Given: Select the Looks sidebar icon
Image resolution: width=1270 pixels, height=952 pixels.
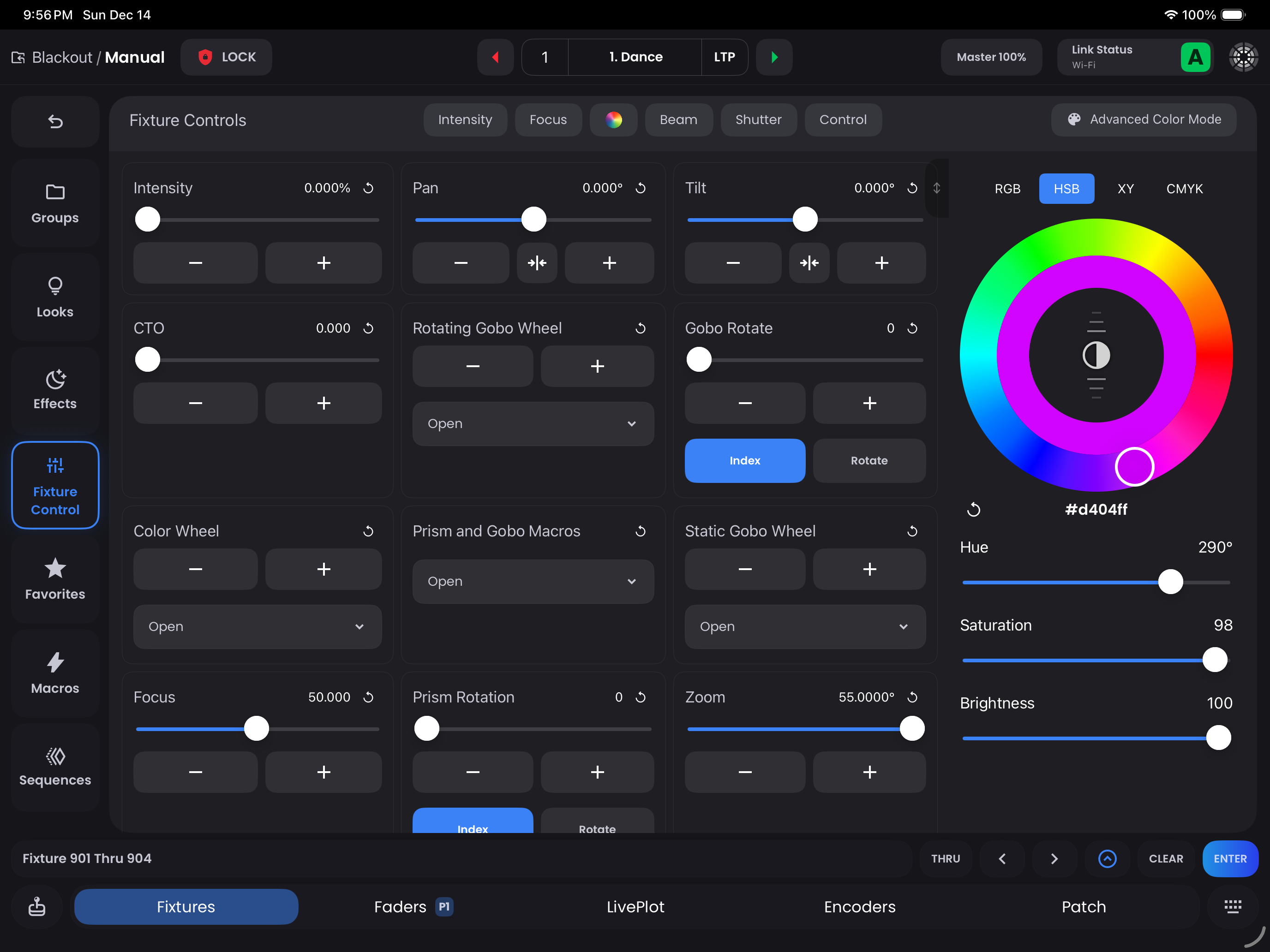Looking at the screenshot, I should 54,296.
